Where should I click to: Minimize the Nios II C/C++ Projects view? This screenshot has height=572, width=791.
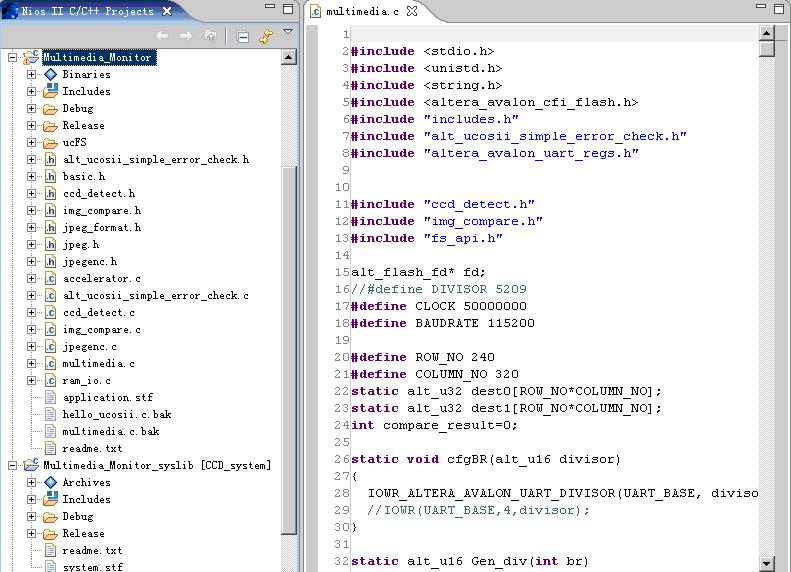click(270, 7)
